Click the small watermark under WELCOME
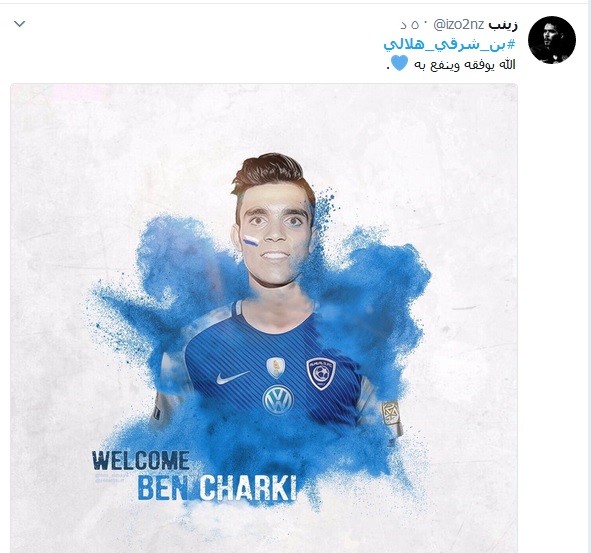 pyautogui.click(x=111, y=477)
